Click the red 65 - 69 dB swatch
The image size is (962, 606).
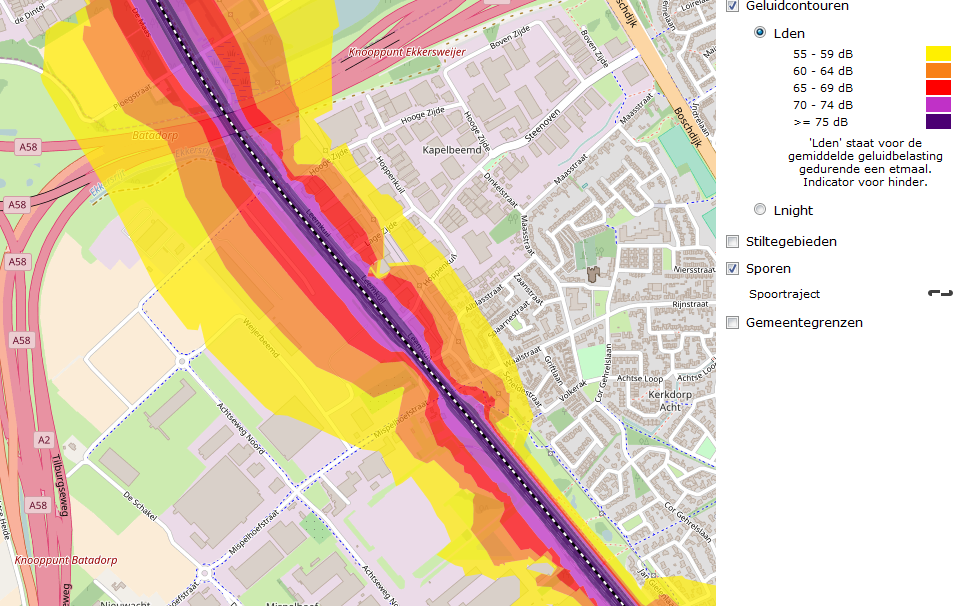[x=938, y=88]
